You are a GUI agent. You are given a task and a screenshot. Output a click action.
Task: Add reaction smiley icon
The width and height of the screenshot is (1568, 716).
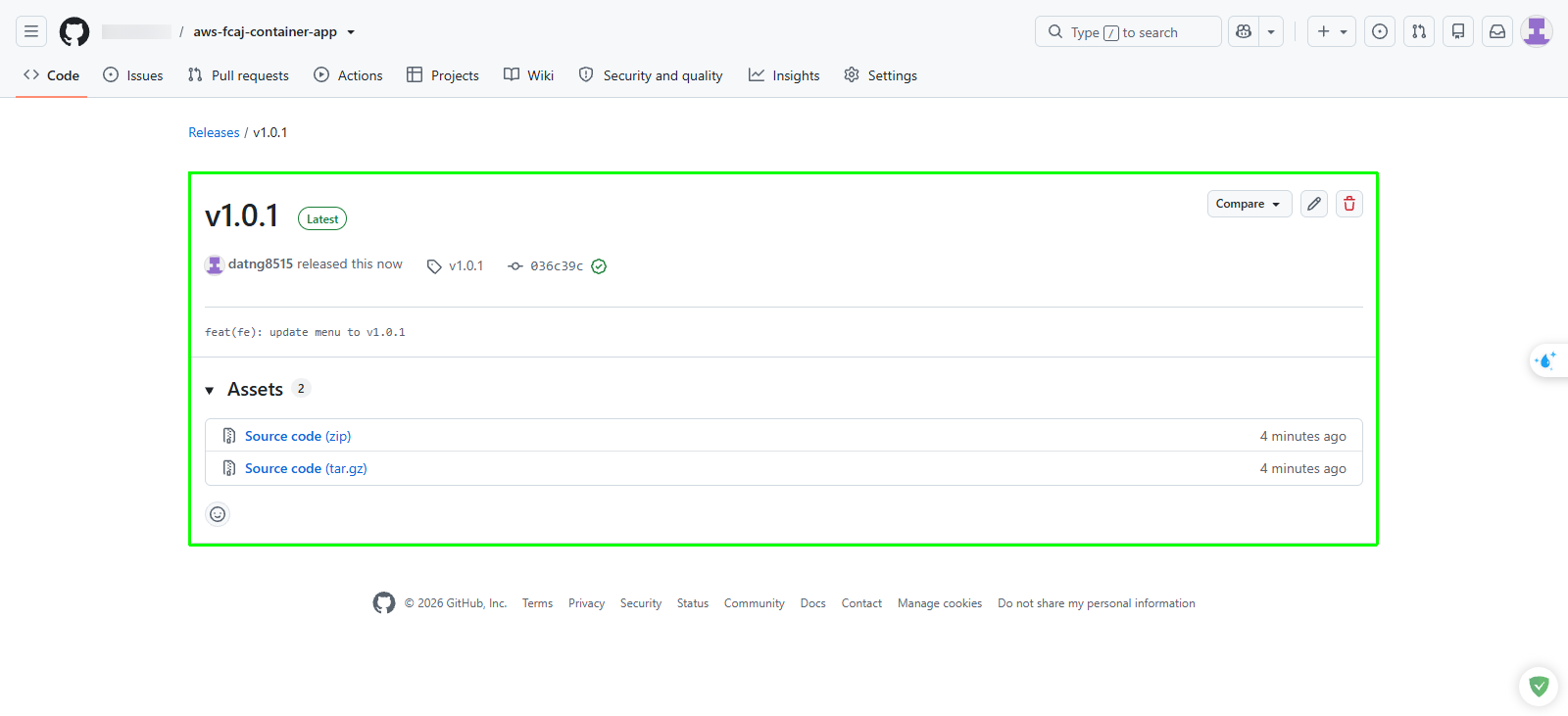pyautogui.click(x=218, y=514)
